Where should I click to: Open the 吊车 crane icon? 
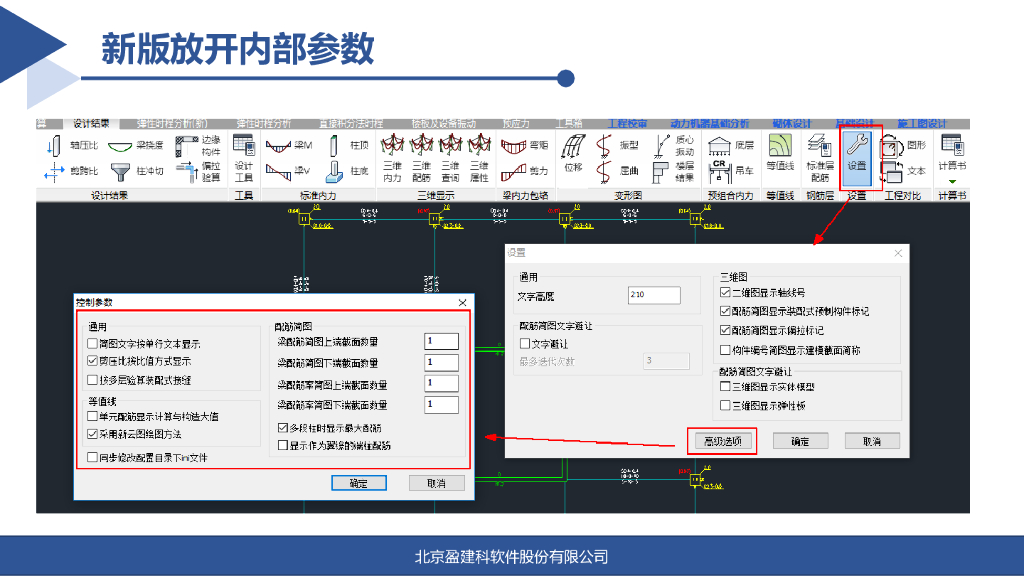(719, 172)
